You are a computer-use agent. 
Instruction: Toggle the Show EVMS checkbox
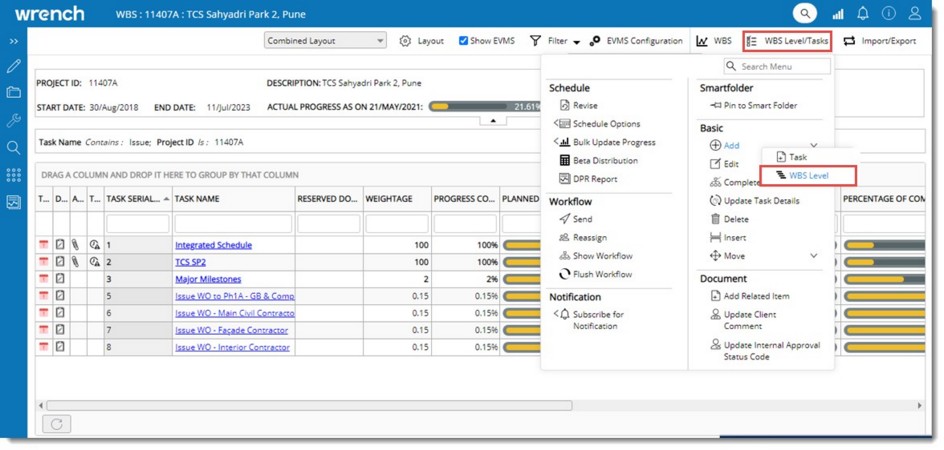click(464, 41)
